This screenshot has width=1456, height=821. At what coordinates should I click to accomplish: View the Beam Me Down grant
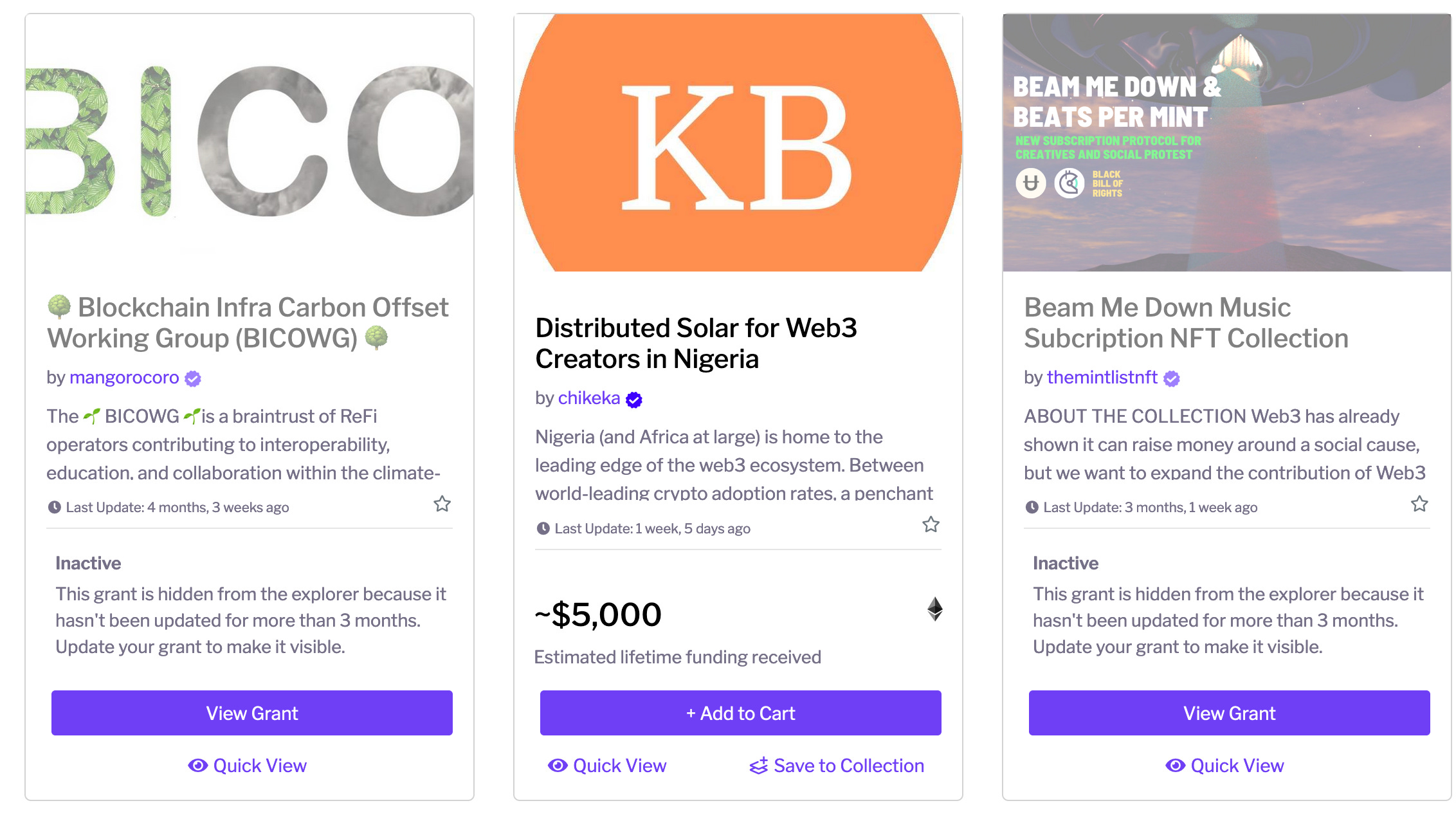point(1230,713)
